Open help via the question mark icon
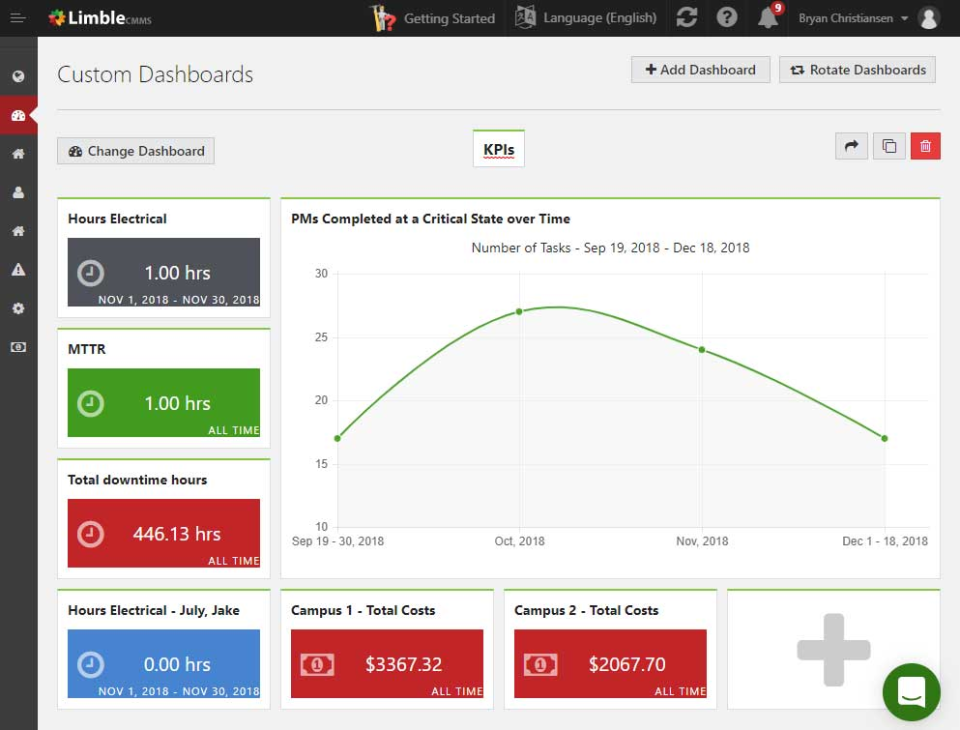The image size is (960, 730). 726,17
